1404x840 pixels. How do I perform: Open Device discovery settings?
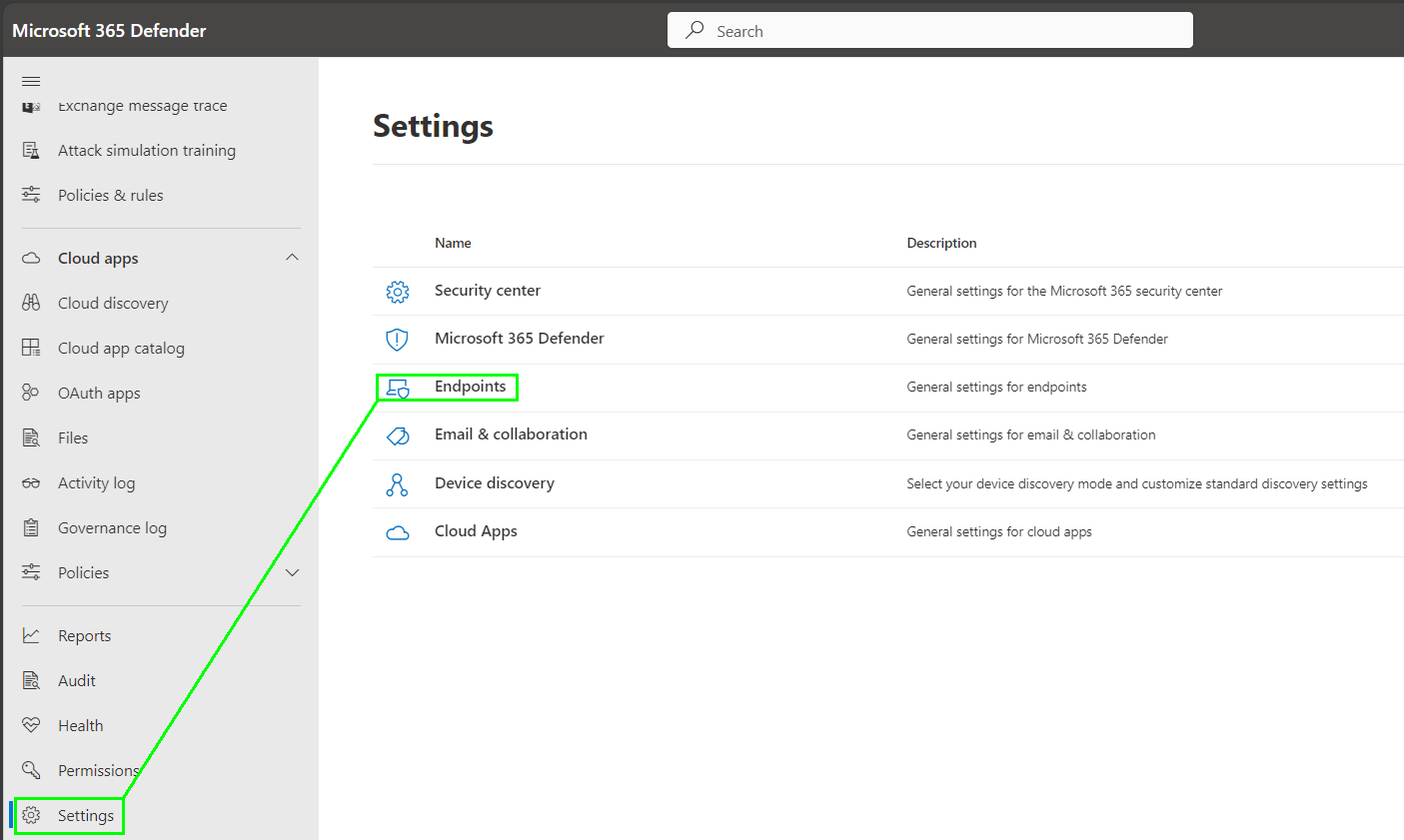[x=494, y=483]
